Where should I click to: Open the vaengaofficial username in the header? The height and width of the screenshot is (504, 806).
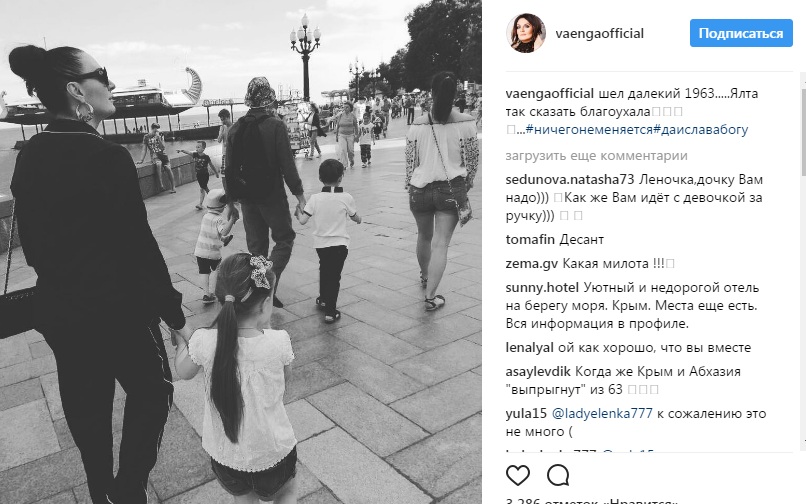(599, 33)
